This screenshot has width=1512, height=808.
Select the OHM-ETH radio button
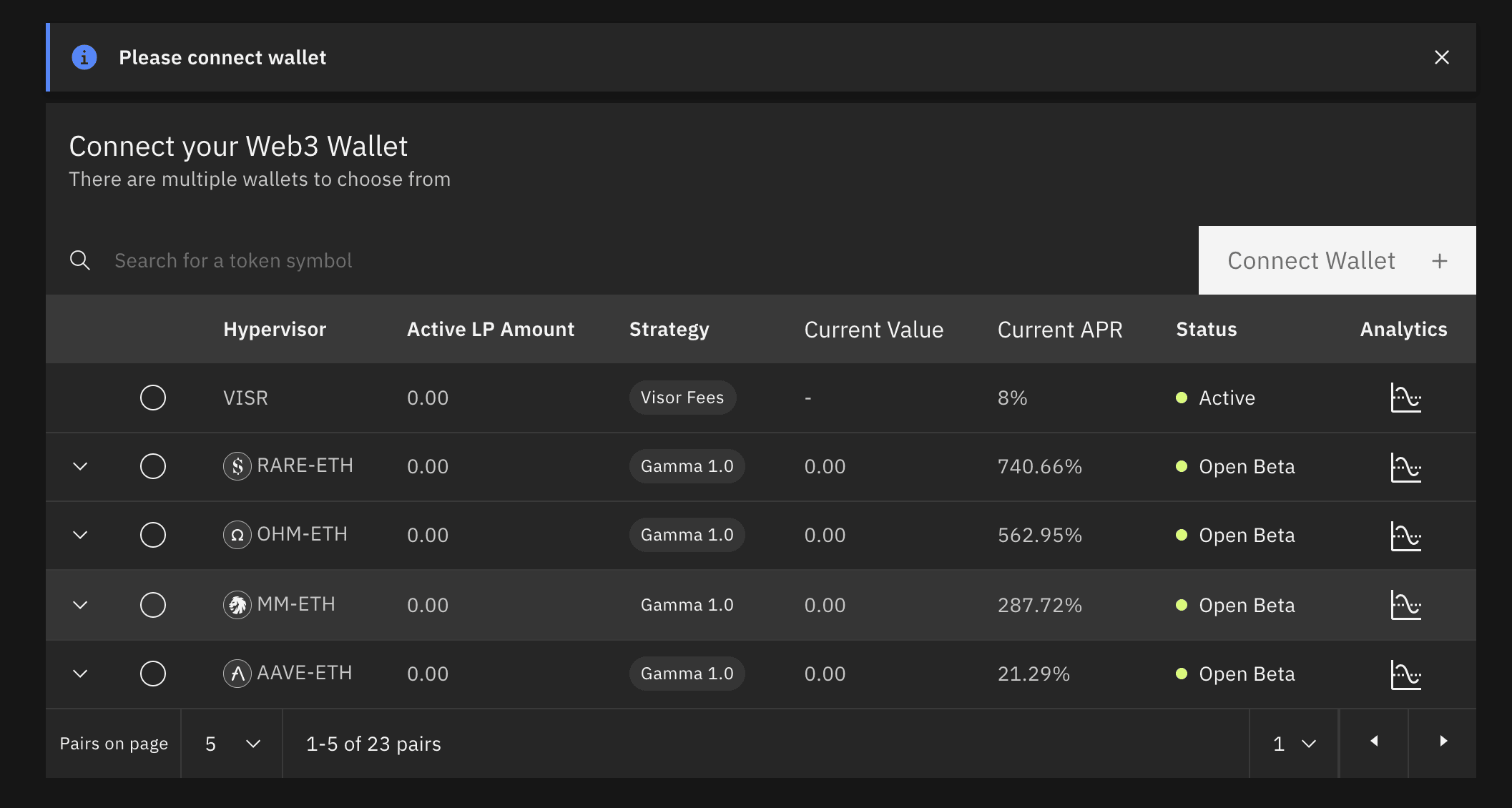(153, 535)
